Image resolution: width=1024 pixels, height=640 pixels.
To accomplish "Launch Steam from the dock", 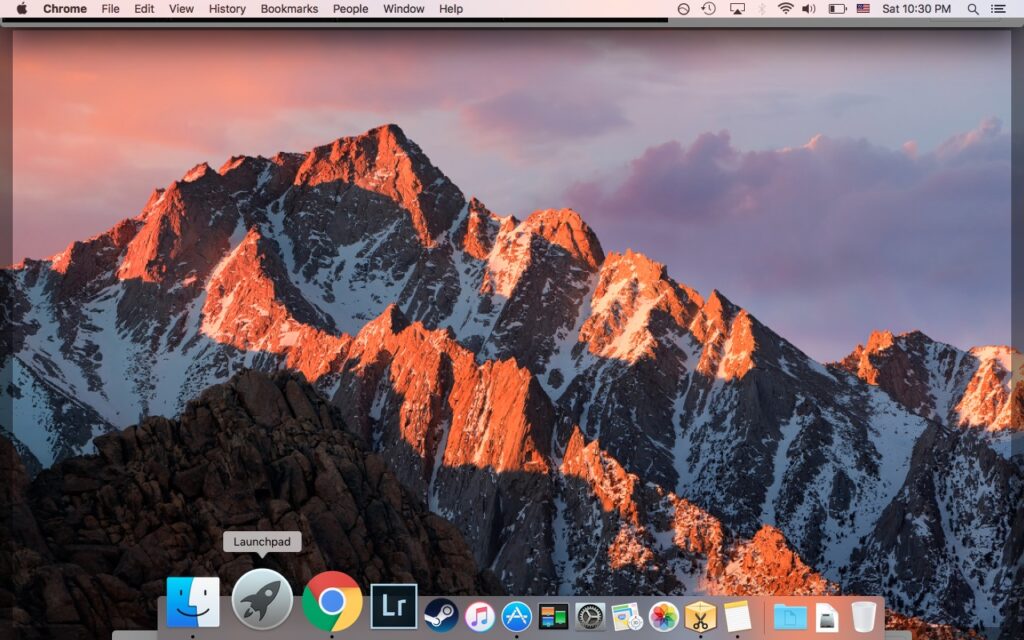I will click(x=441, y=615).
